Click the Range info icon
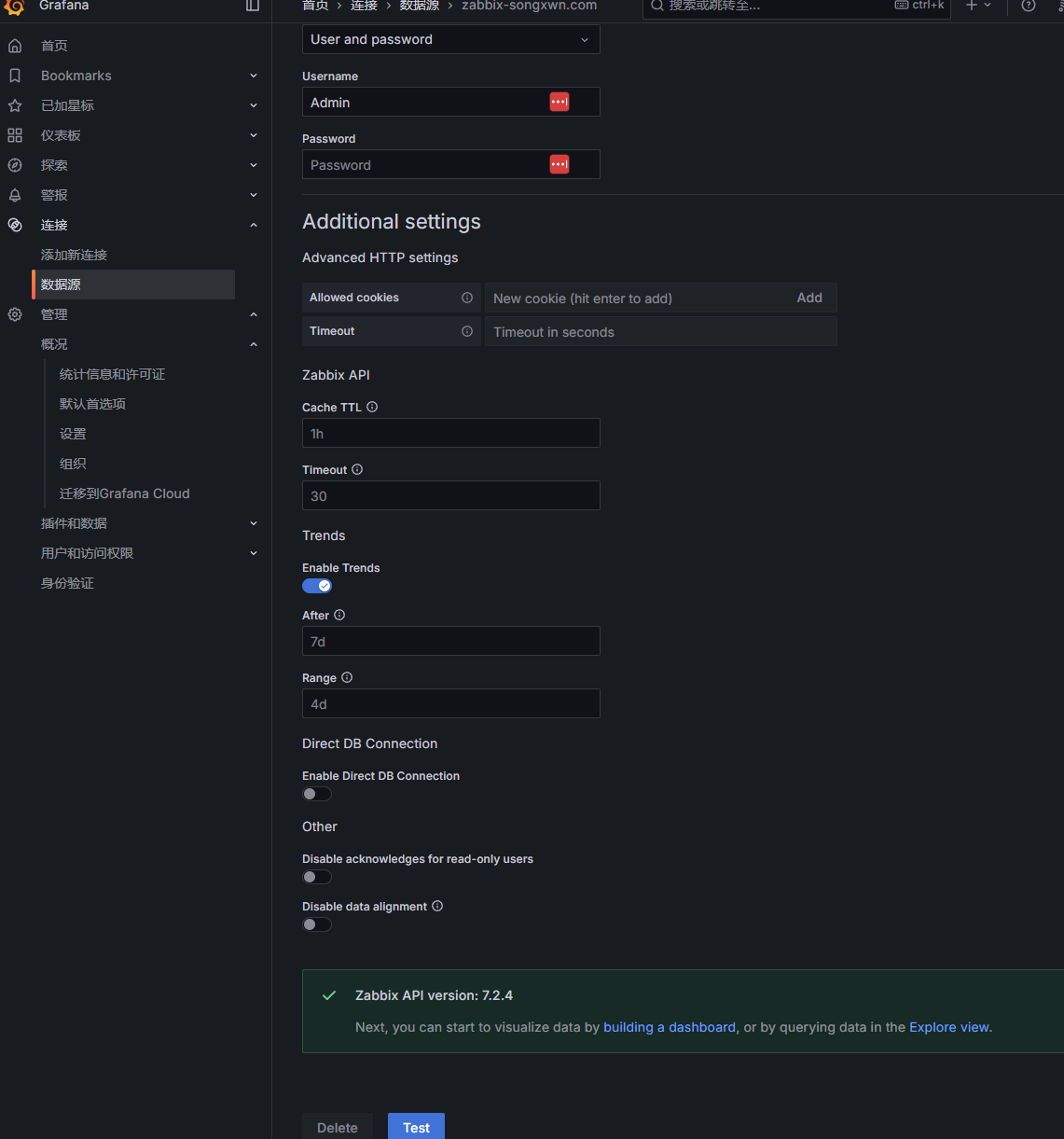The height and width of the screenshot is (1139, 1064). tap(347, 677)
